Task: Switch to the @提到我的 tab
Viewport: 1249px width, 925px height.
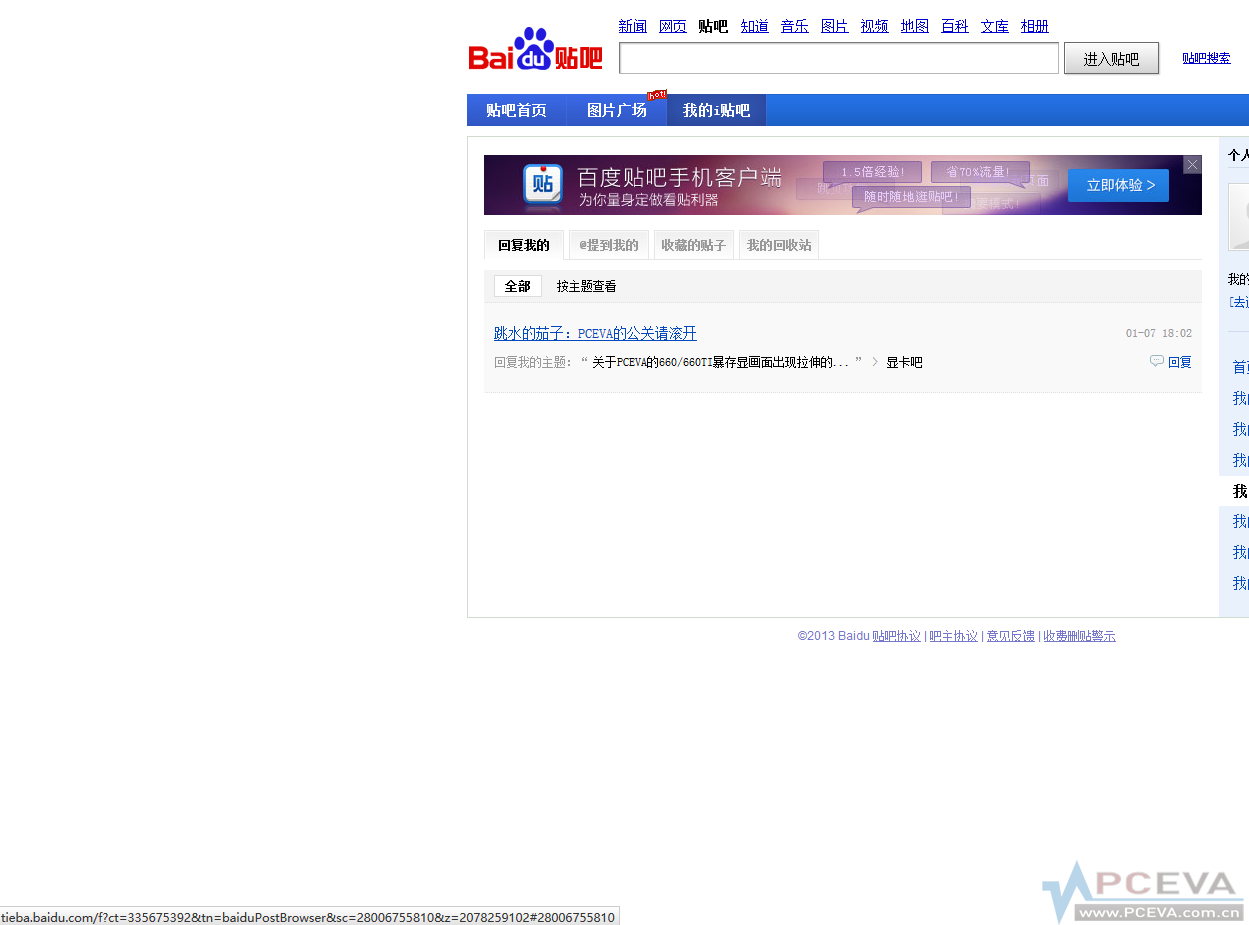Action: point(608,244)
